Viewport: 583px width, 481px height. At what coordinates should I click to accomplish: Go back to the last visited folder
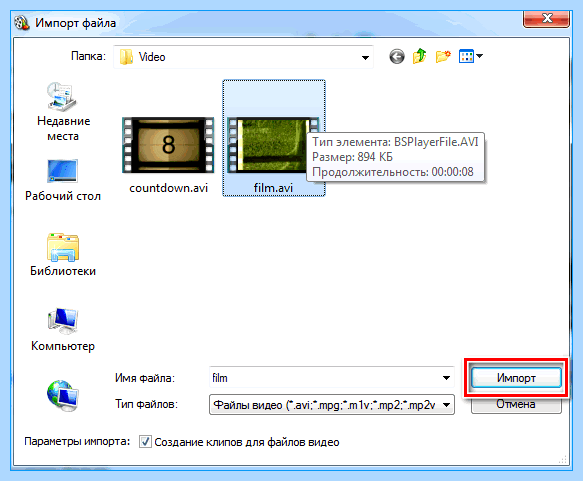coord(397,57)
